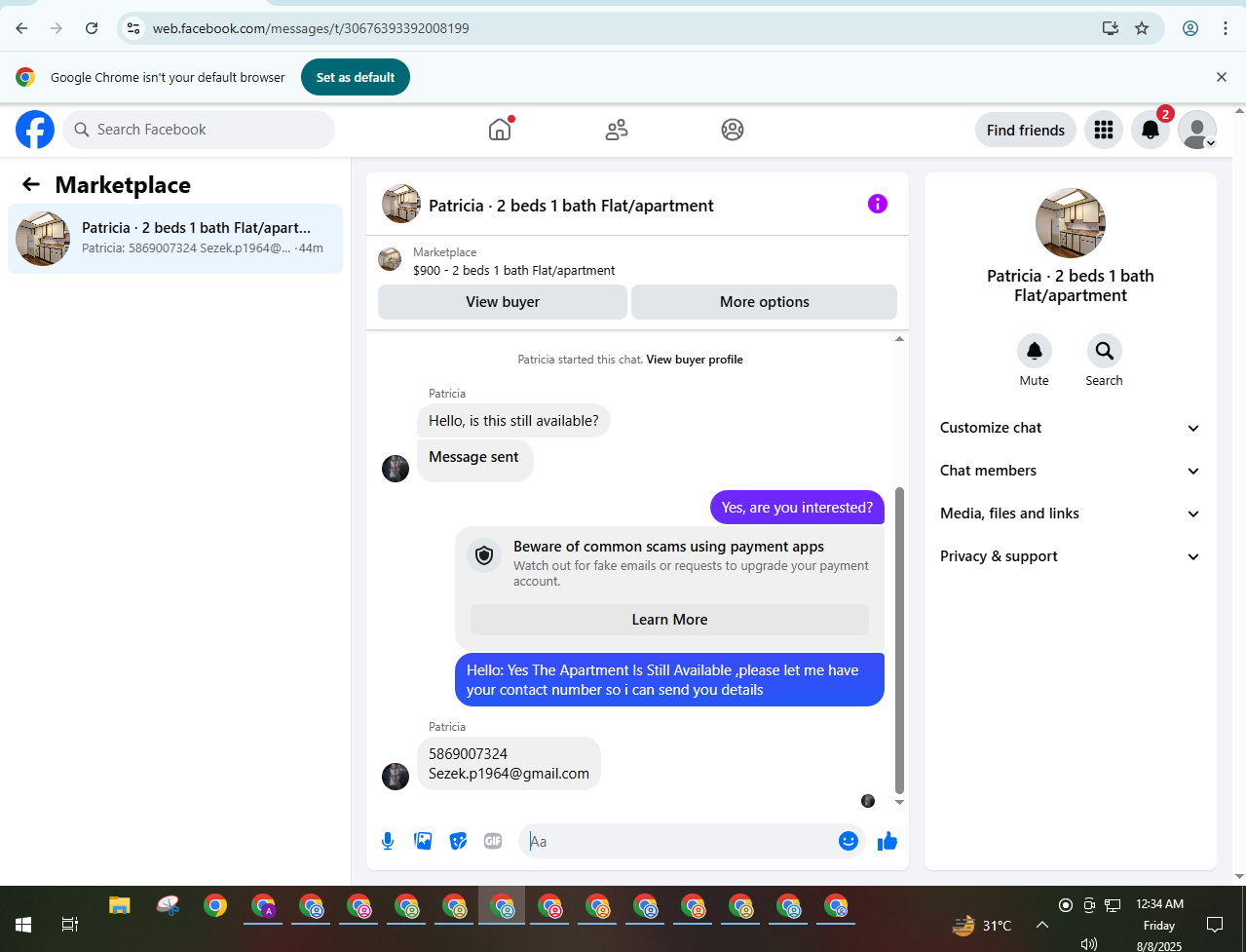Expand the Customize chat section
Screen dimensions: 1246x952
pos(1071,428)
